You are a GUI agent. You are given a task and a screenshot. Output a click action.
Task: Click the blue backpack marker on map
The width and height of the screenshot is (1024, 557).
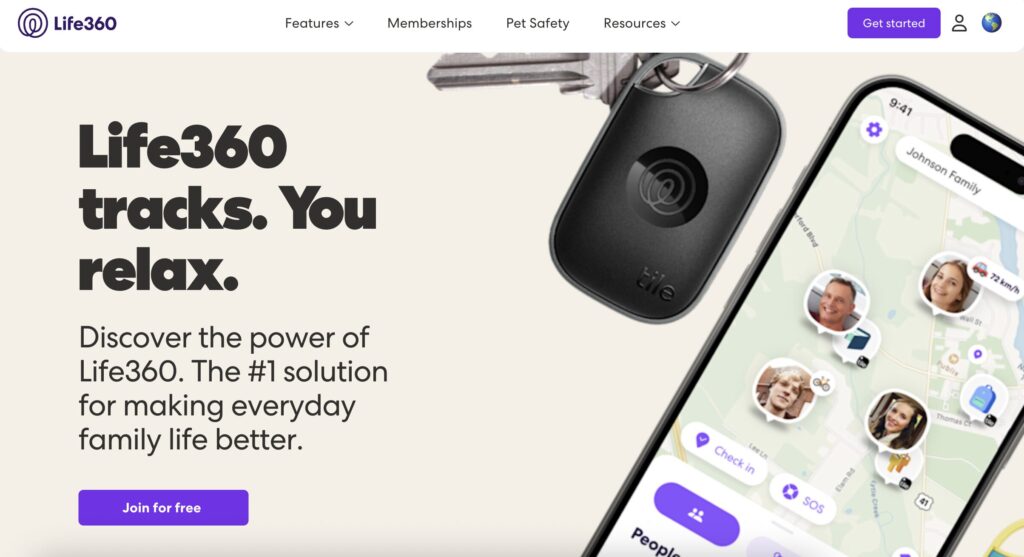tap(982, 397)
